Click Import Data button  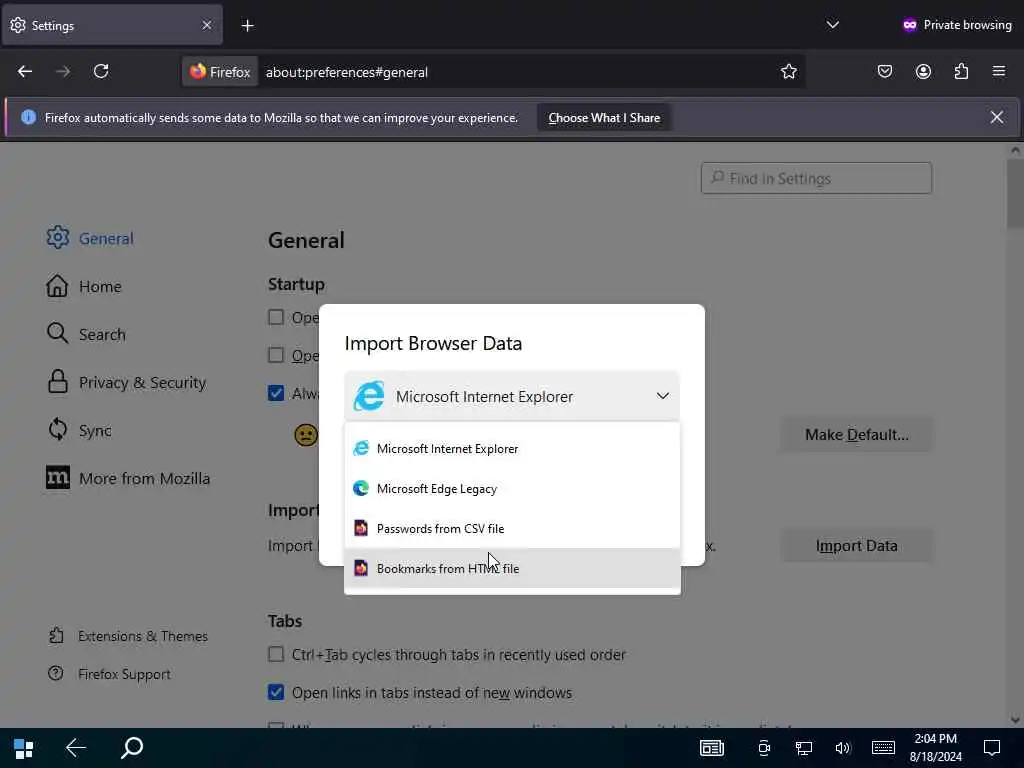tap(857, 546)
